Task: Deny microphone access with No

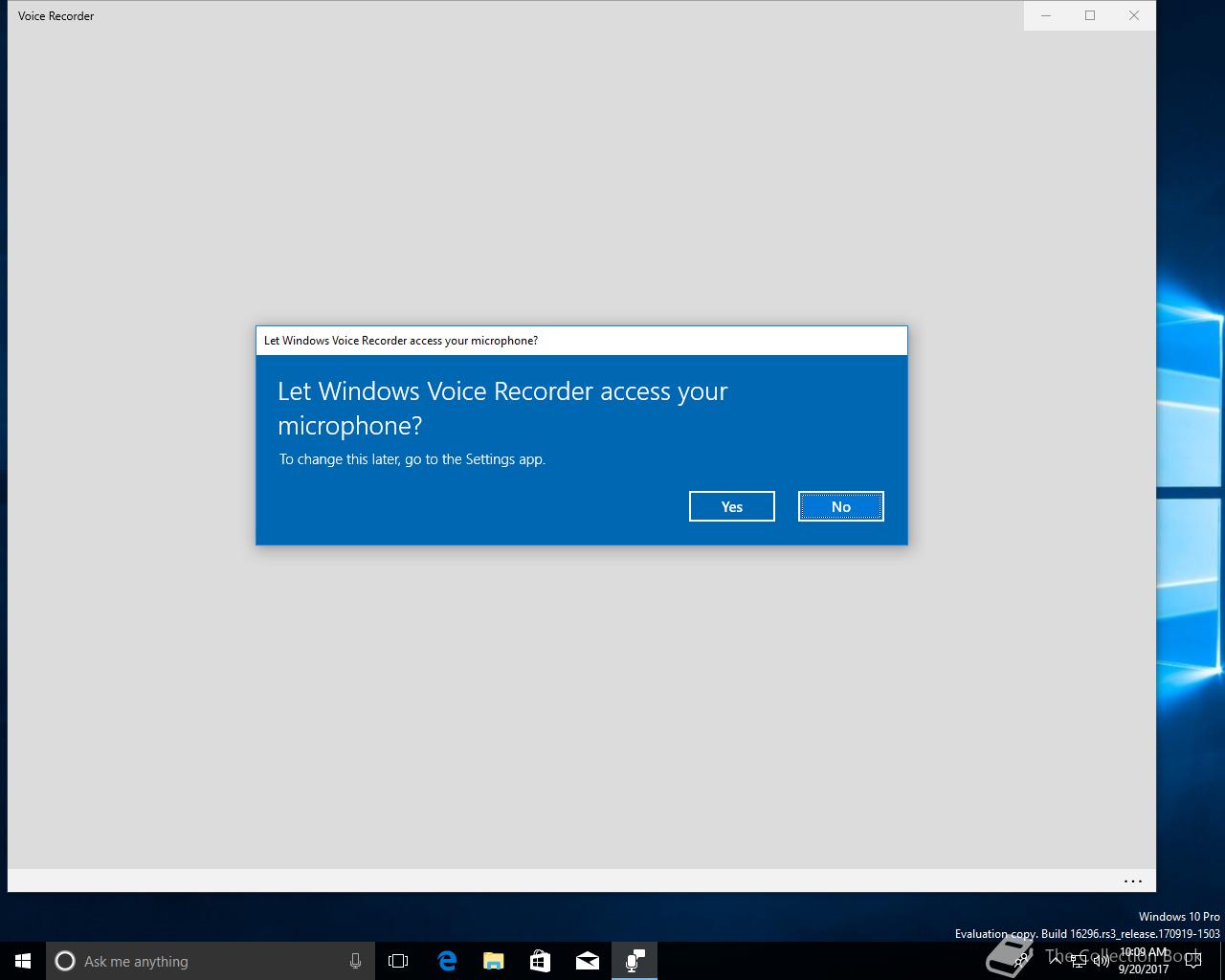Action: (841, 506)
